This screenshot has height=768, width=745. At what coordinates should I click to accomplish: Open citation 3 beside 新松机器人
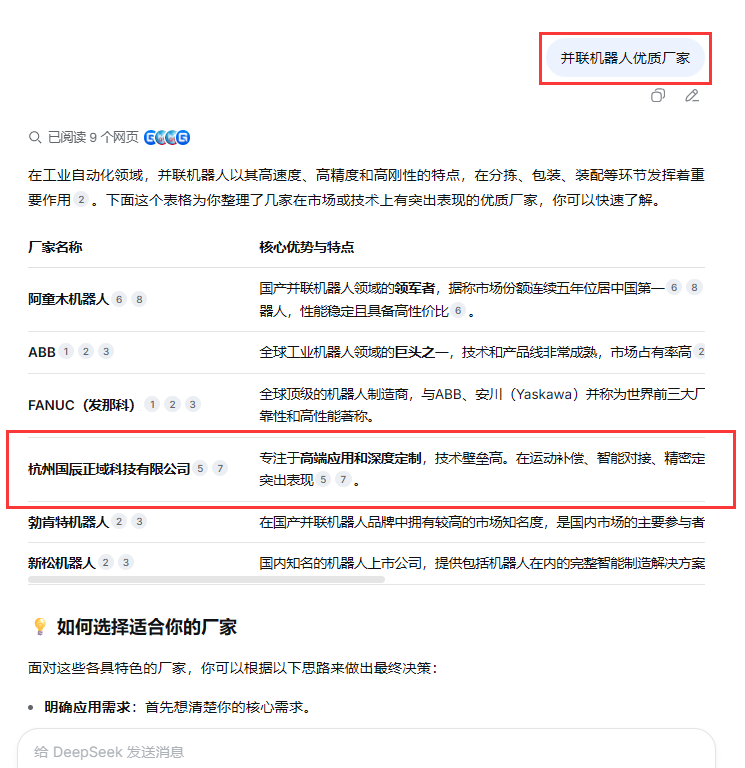(x=126, y=563)
